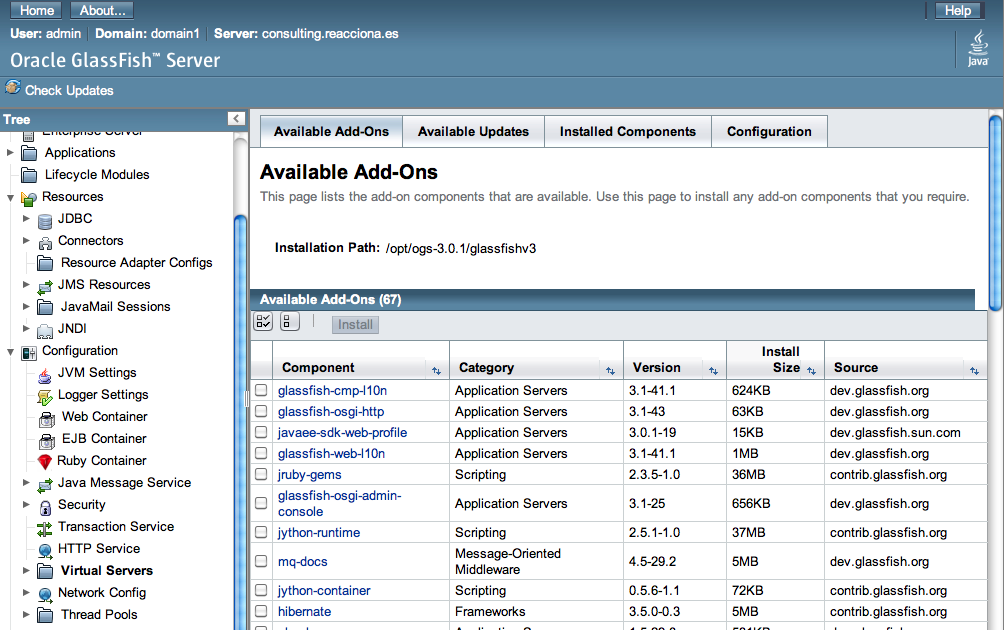Click the Home button
Screen dimensions: 1004x630
pos(36,10)
